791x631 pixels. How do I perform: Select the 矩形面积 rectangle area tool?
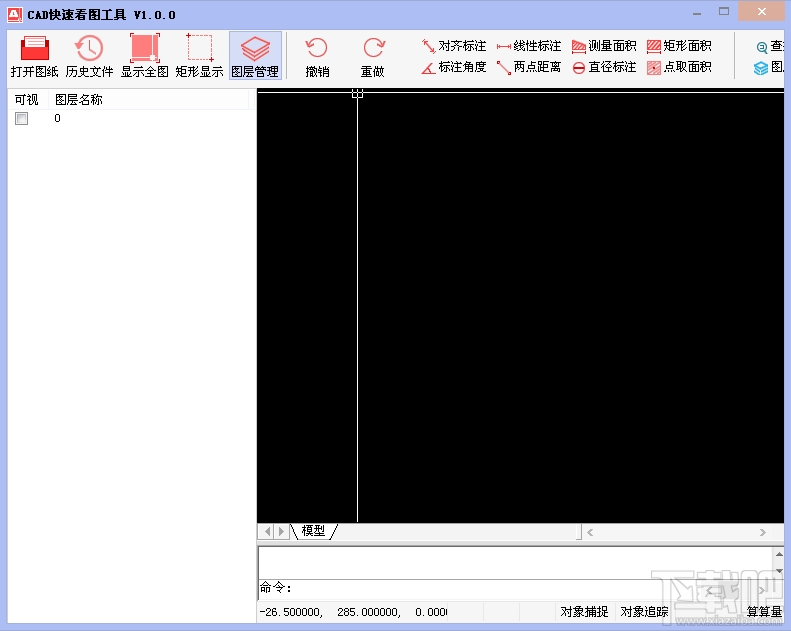[679, 46]
